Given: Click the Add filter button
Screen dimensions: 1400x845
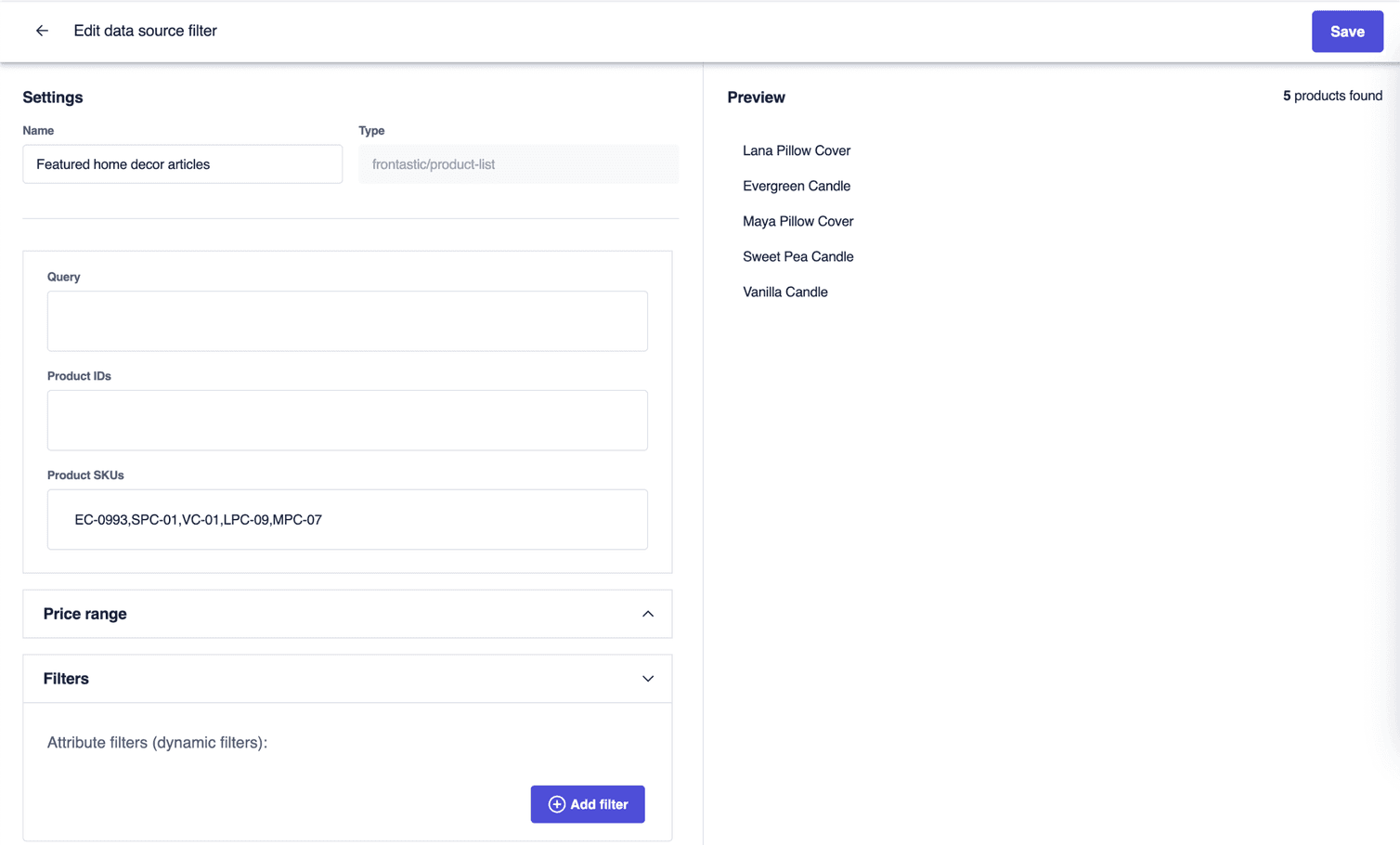Looking at the screenshot, I should point(588,804).
